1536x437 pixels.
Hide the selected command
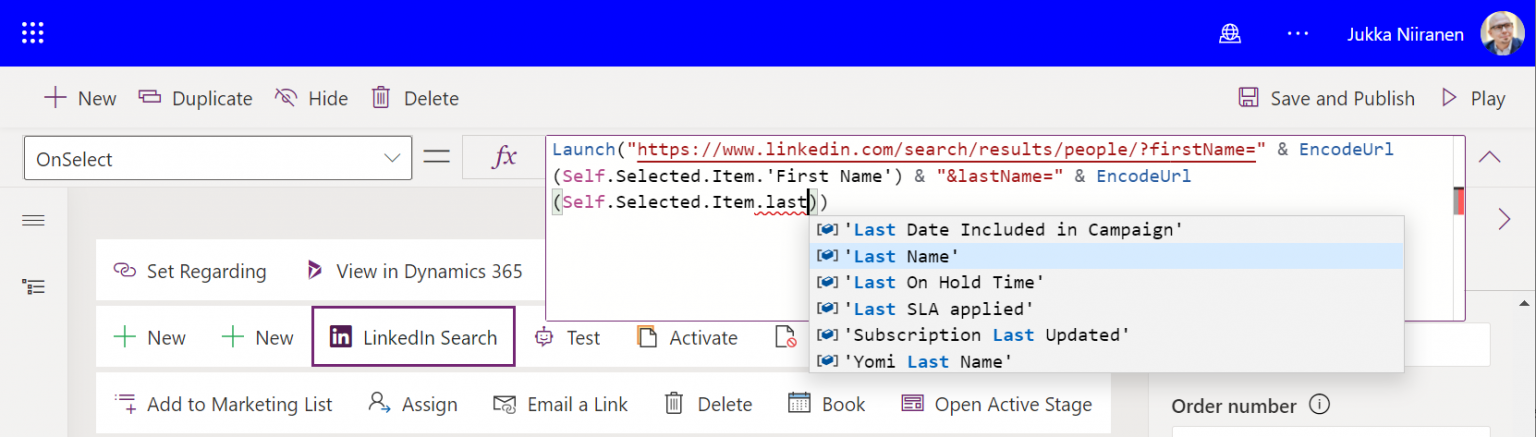(311, 98)
